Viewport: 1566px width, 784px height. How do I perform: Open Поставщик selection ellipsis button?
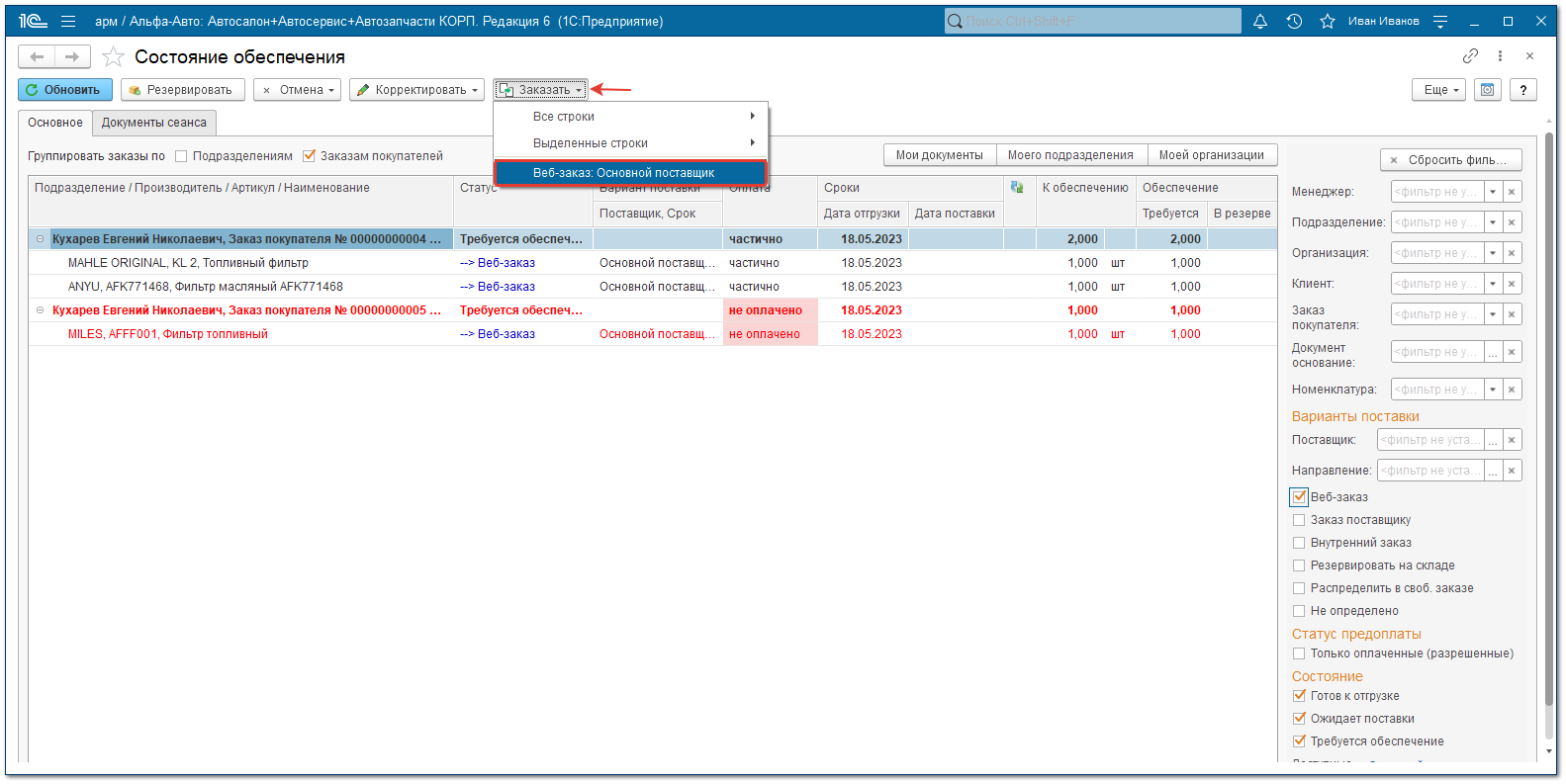(1493, 440)
